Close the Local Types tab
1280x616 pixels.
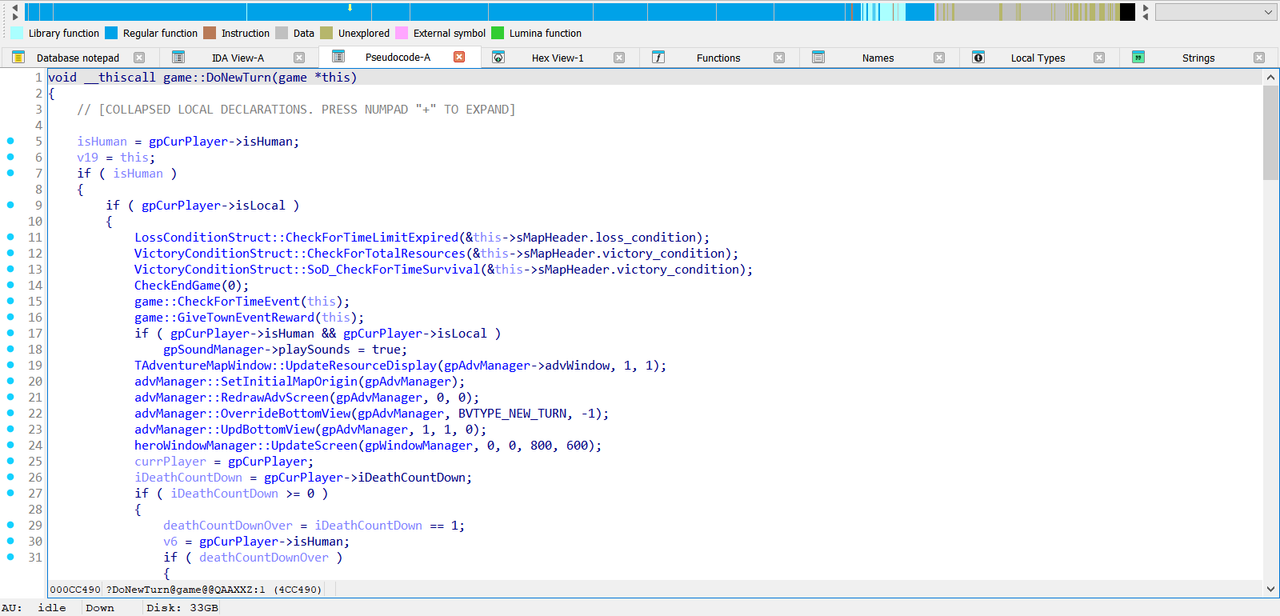click(x=1099, y=58)
